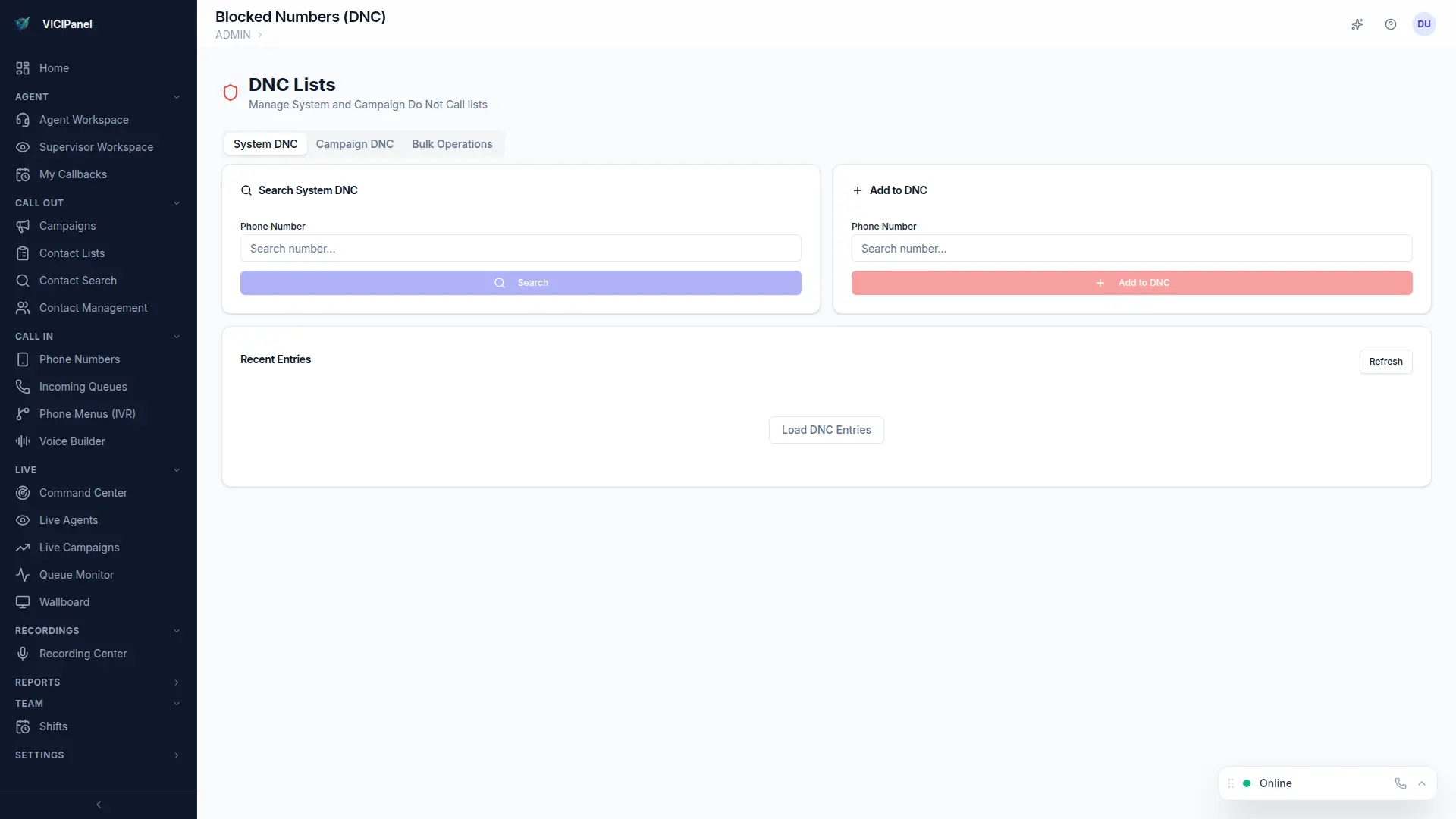Open the help question-mark icon
Image resolution: width=1456 pixels, height=819 pixels.
[x=1391, y=24]
